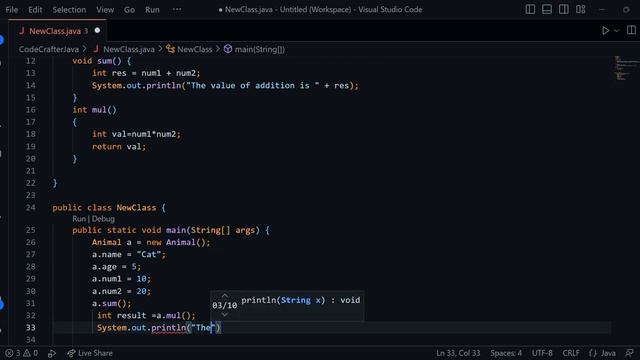Screen dimensions: 640x360
Task: Click 'Animal a = new Animal();' line
Action: point(151,242)
